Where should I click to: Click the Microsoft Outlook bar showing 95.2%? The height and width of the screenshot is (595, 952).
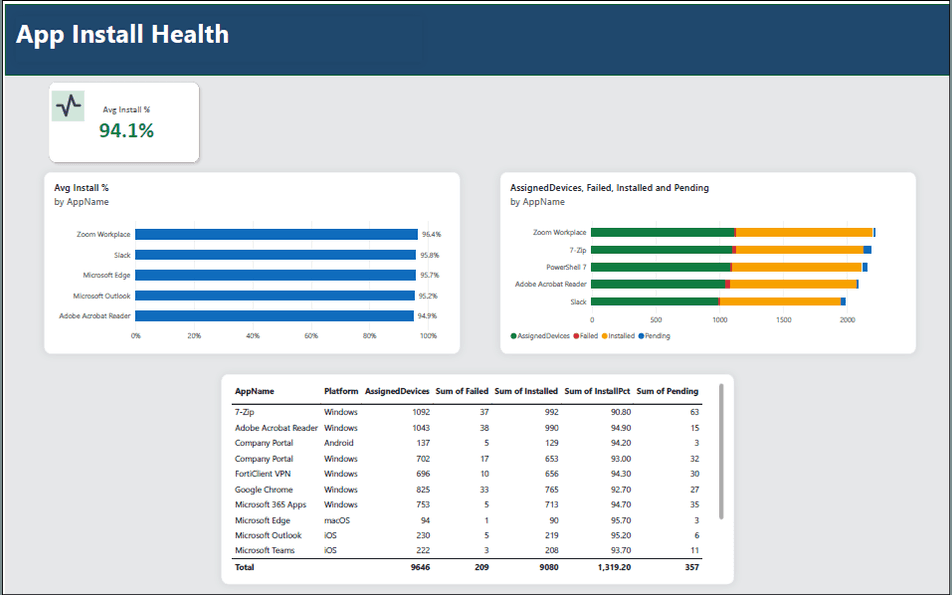click(275, 296)
